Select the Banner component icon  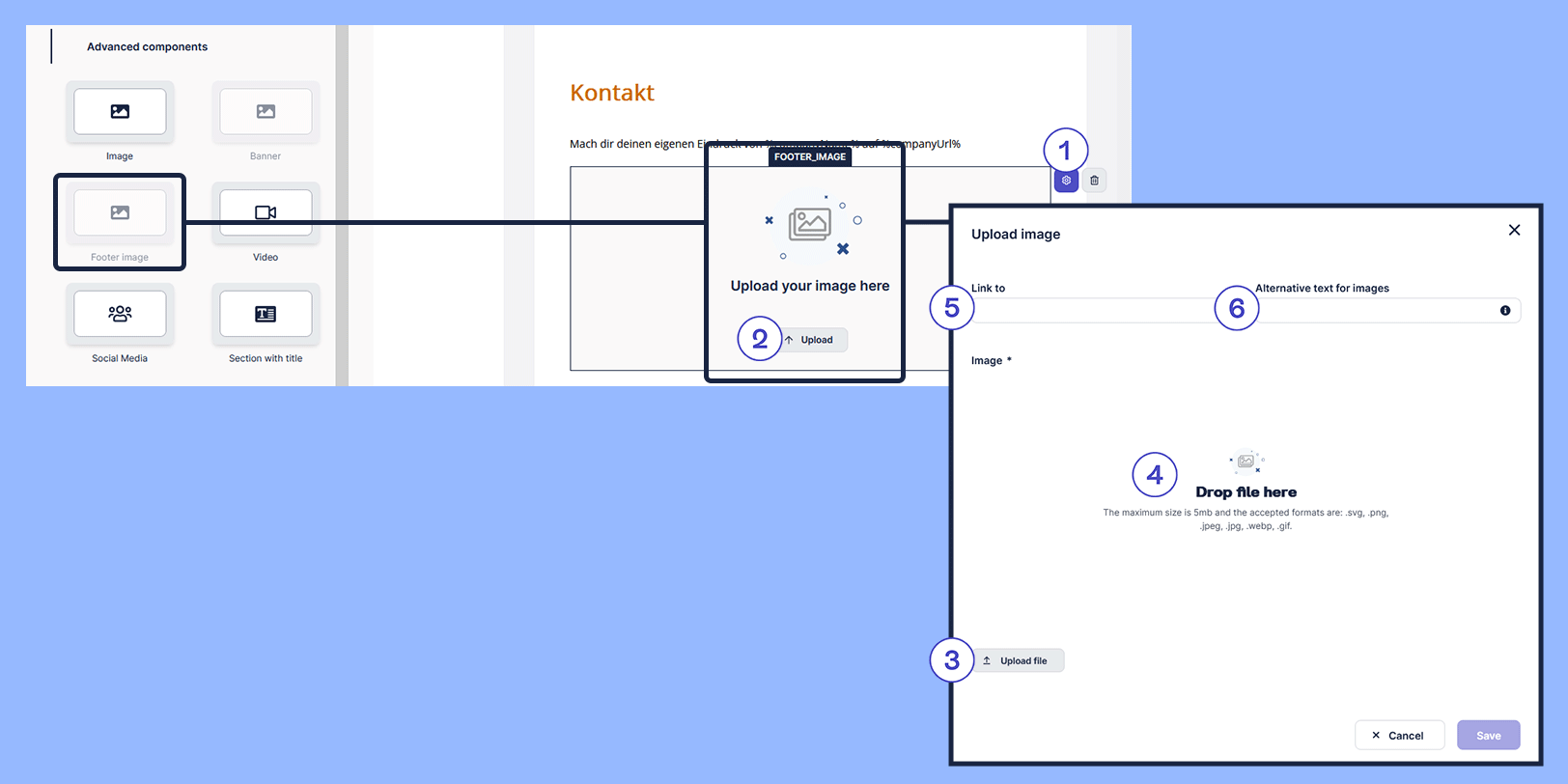[x=266, y=112]
